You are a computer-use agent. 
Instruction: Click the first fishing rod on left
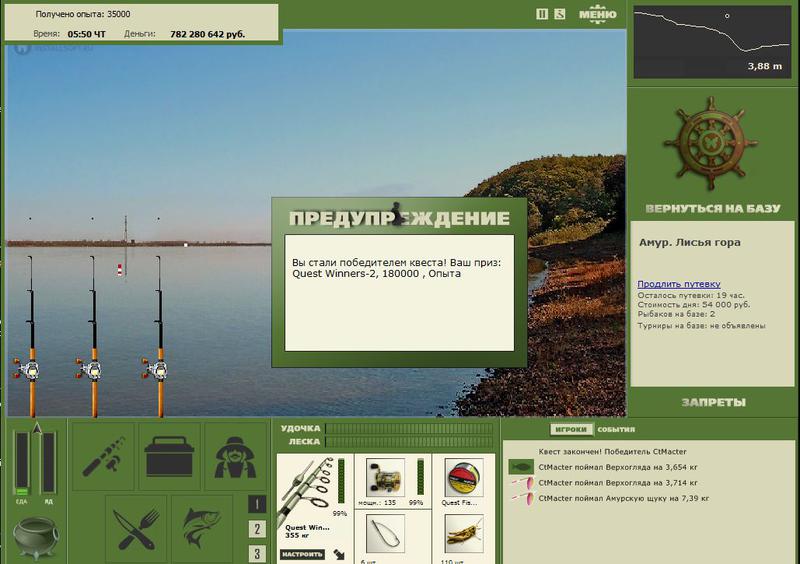[x=30, y=337]
